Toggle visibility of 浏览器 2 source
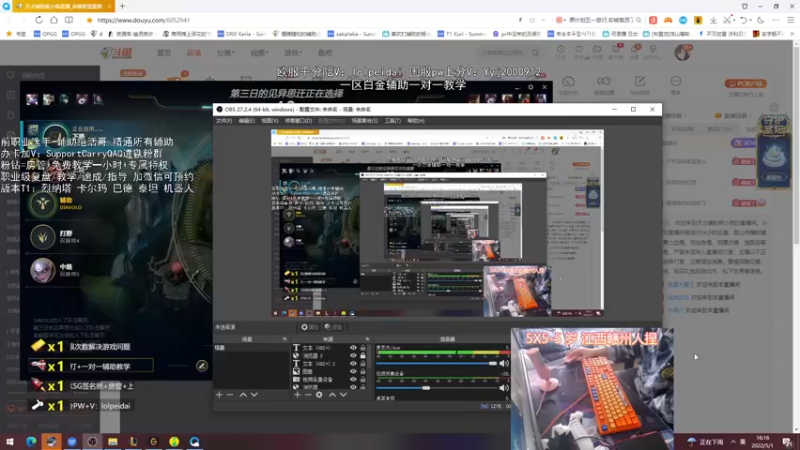The image size is (800, 450). (x=353, y=356)
